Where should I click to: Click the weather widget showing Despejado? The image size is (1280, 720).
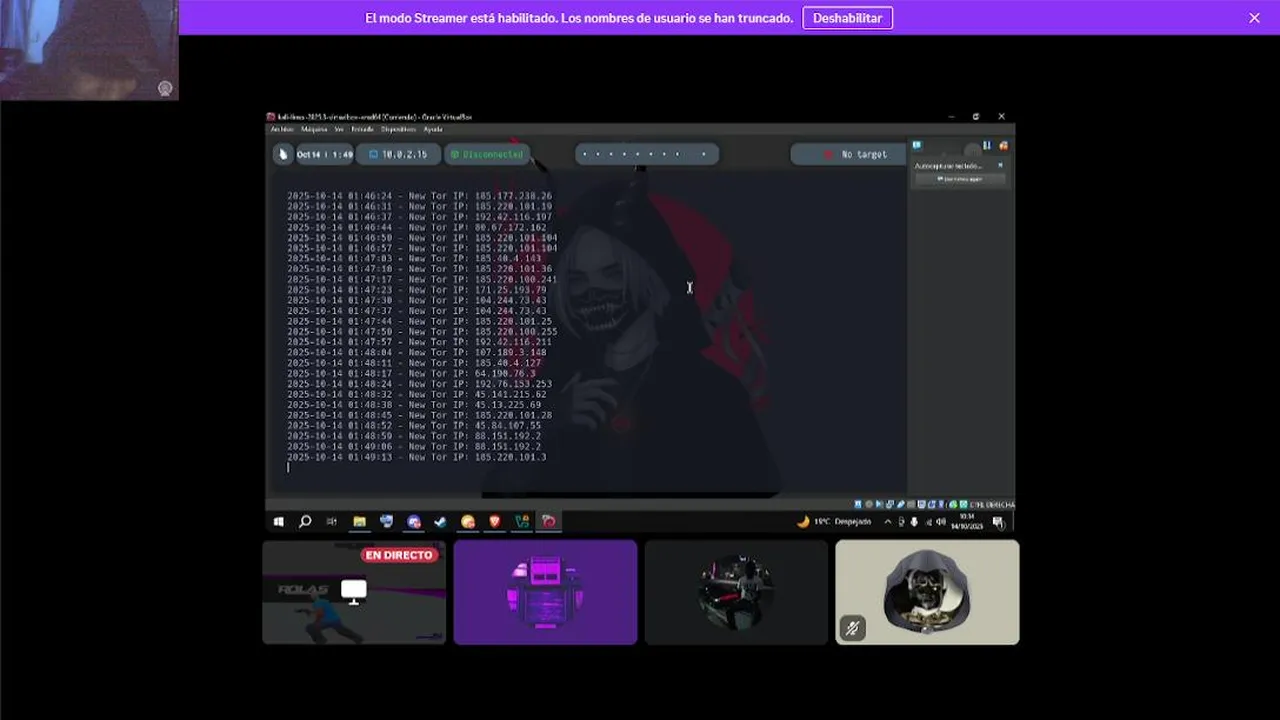835,522
